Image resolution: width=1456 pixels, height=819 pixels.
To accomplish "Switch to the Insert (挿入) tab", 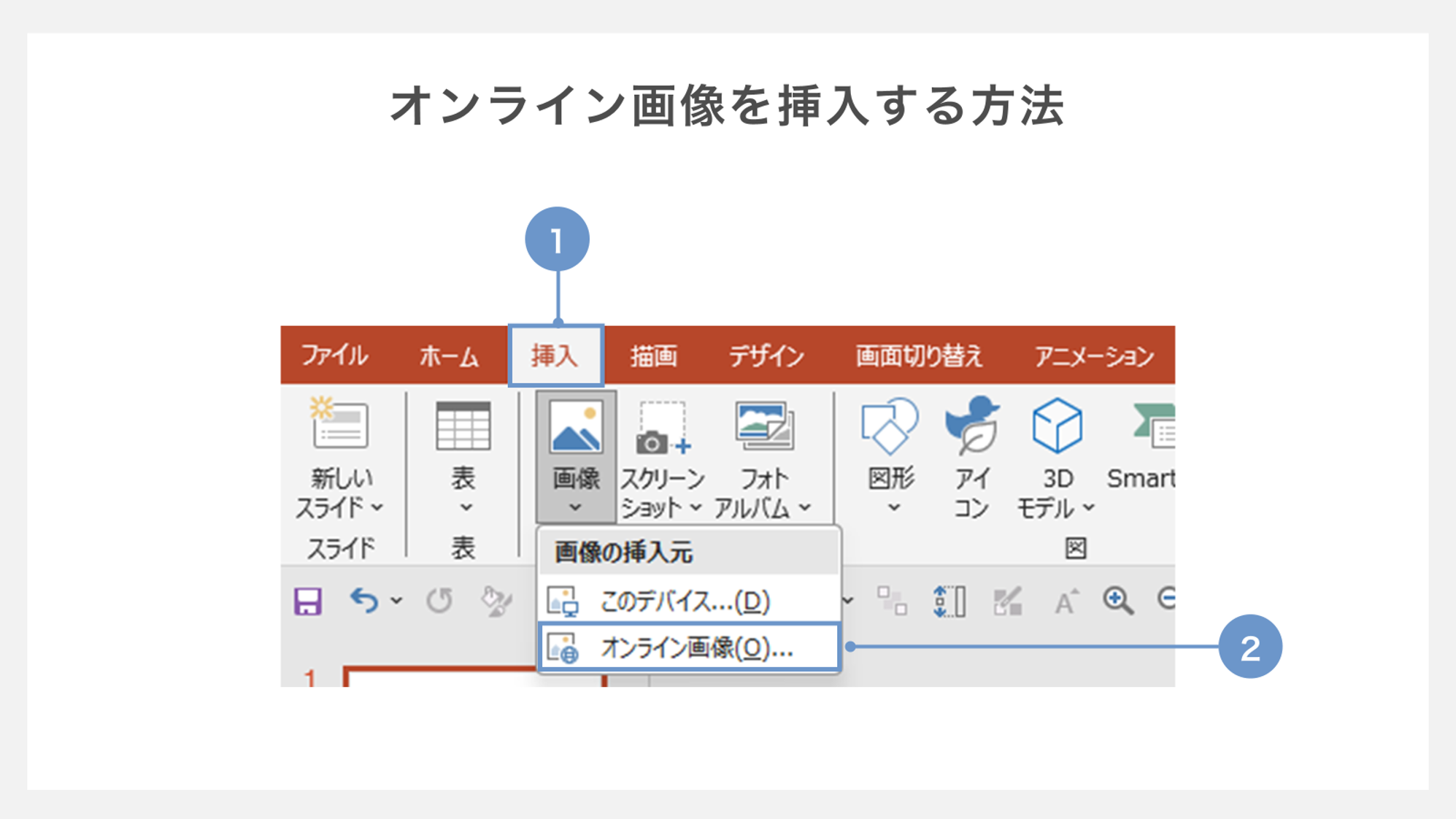I will point(555,356).
